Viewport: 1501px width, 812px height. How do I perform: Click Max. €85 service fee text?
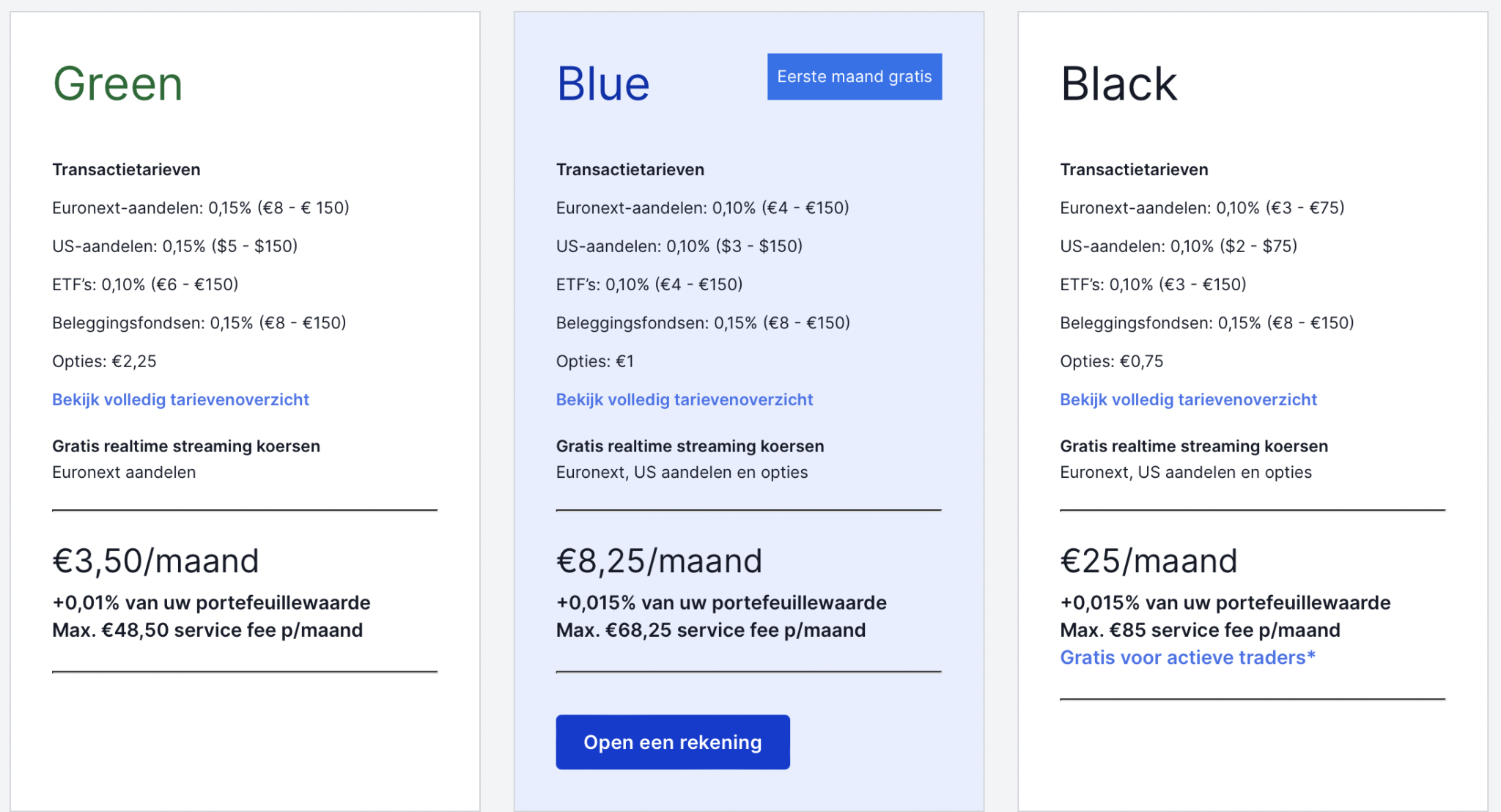point(1200,630)
